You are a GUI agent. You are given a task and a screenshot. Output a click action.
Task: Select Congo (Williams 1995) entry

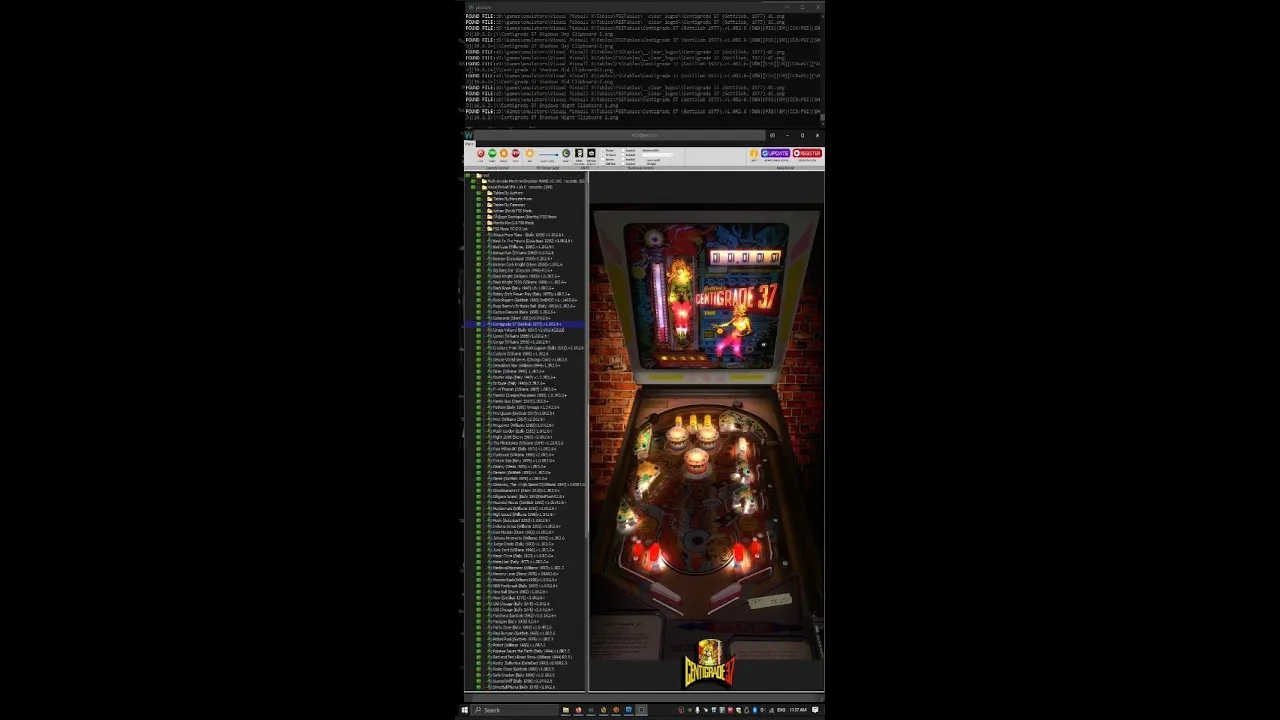point(521,342)
